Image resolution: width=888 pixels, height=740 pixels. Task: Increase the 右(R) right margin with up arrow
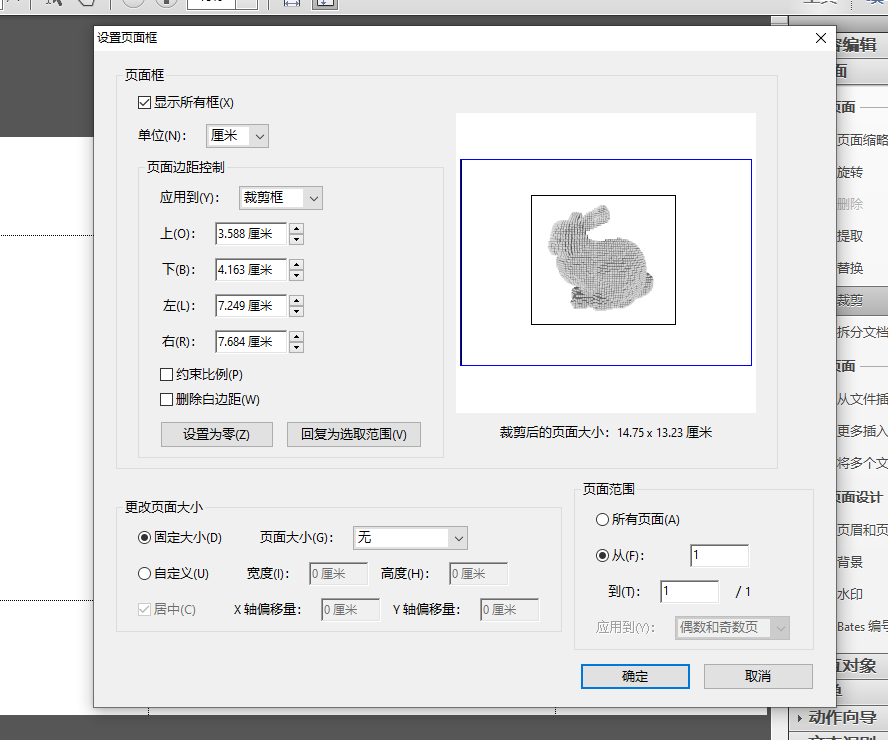pos(297,336)
